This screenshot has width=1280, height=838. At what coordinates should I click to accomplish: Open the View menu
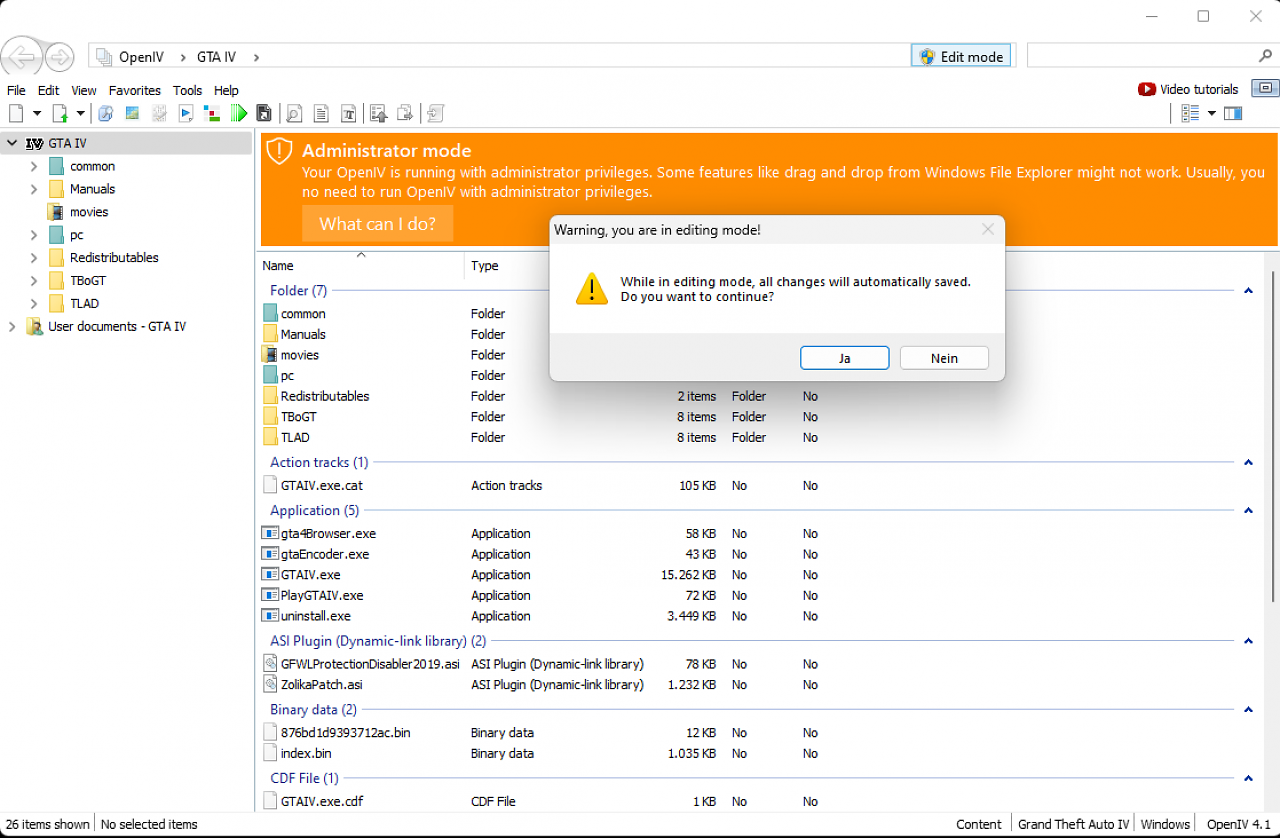point(84,90)
